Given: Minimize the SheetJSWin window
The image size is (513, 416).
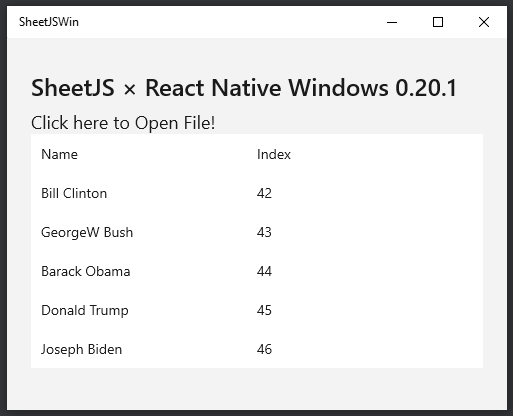Looking at the screenshot, I should click(x=392, y=22).
